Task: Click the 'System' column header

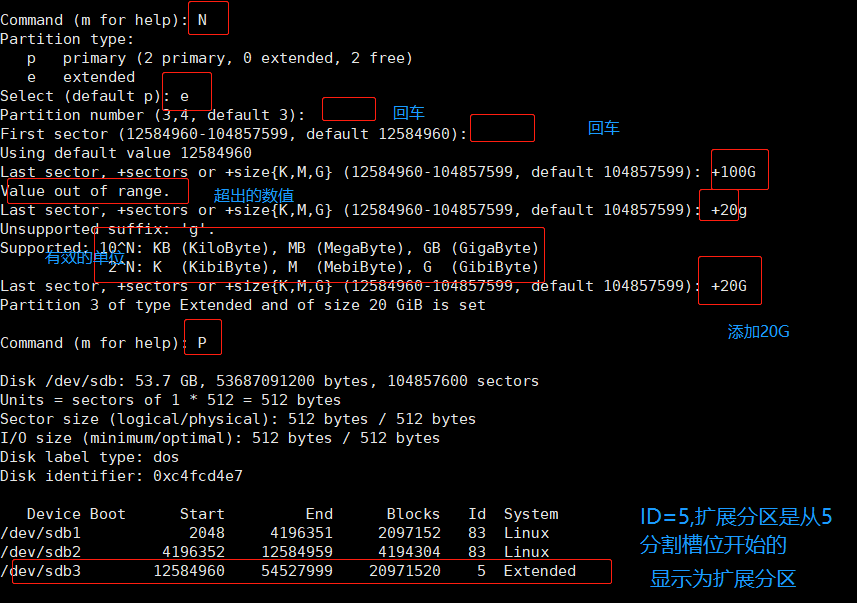Action: [531, 514]
